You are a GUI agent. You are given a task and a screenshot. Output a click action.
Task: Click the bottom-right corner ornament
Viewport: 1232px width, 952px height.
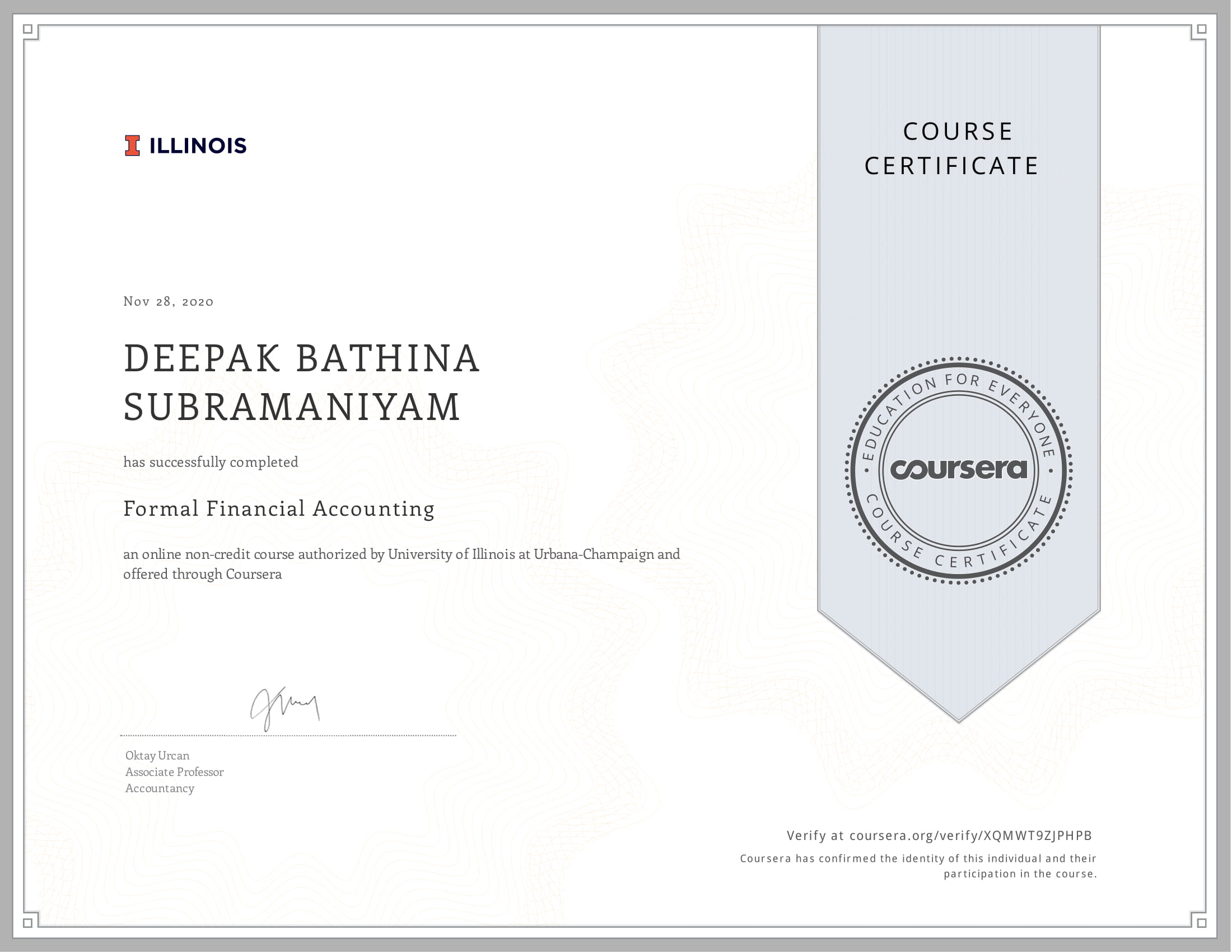pos(1201,922)
